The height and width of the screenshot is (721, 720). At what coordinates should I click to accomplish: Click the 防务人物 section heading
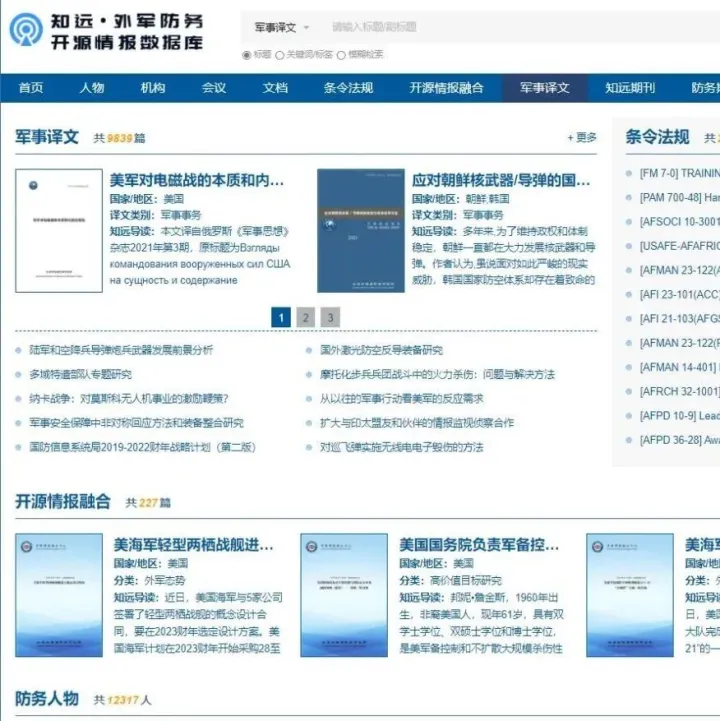point(47,698)
